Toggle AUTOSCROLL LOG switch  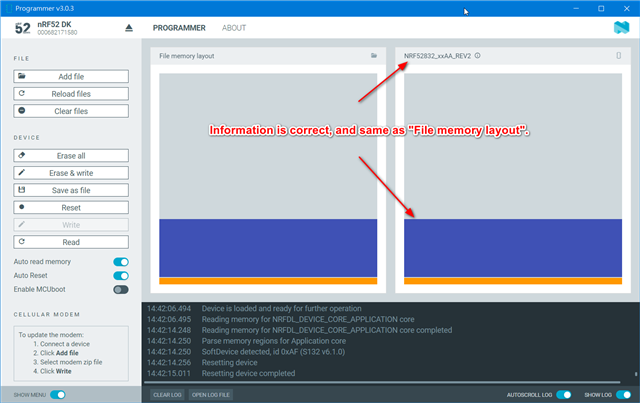[x=564, y=395]
